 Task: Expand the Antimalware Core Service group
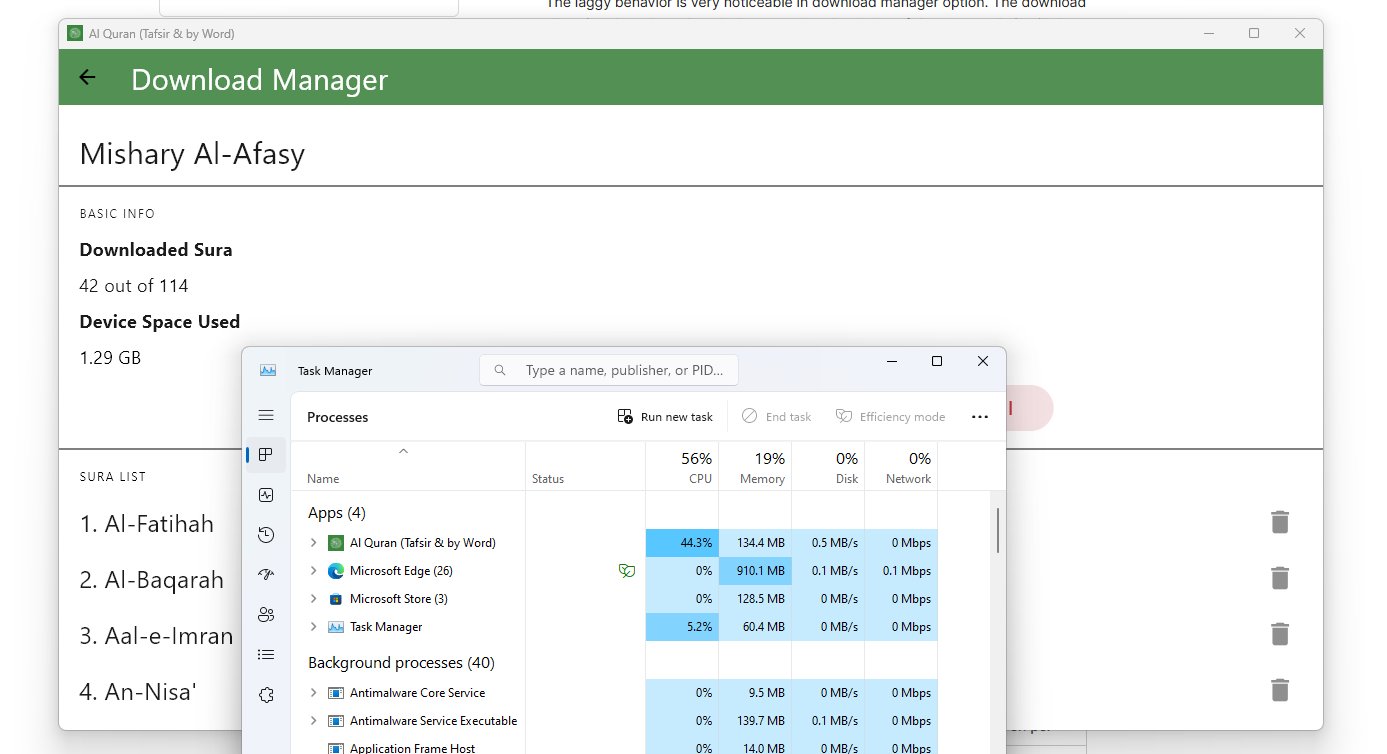tap(313, 693)
